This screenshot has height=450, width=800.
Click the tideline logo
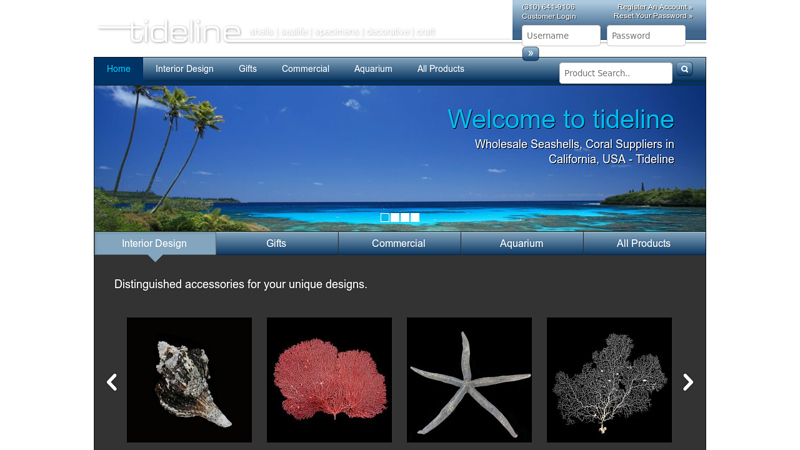[169, 32]
